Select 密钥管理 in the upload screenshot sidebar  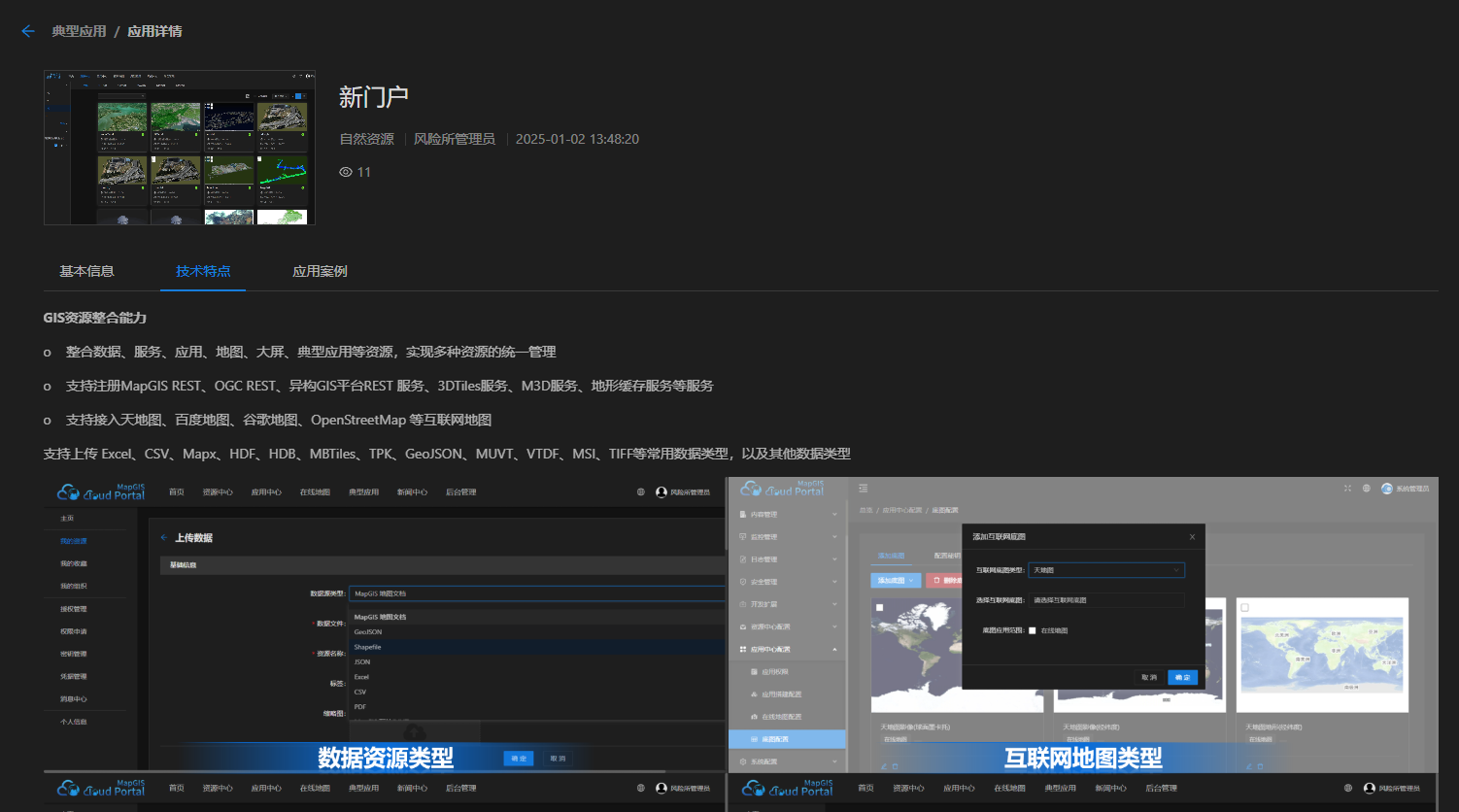point(74,654)
